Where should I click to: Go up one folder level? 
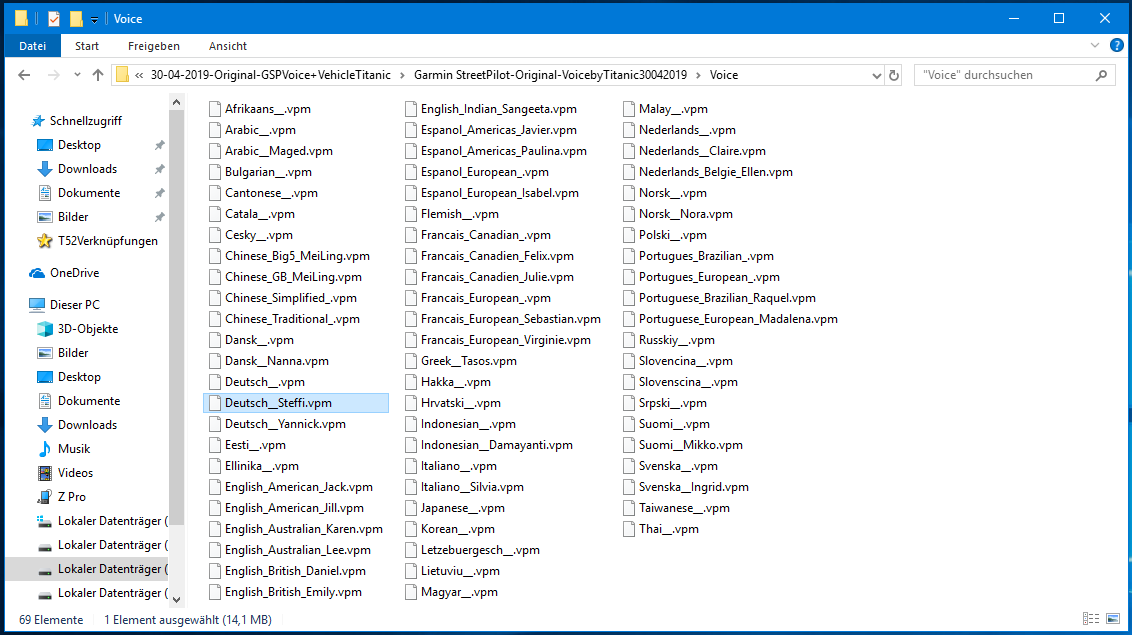[x=97, y=75]
